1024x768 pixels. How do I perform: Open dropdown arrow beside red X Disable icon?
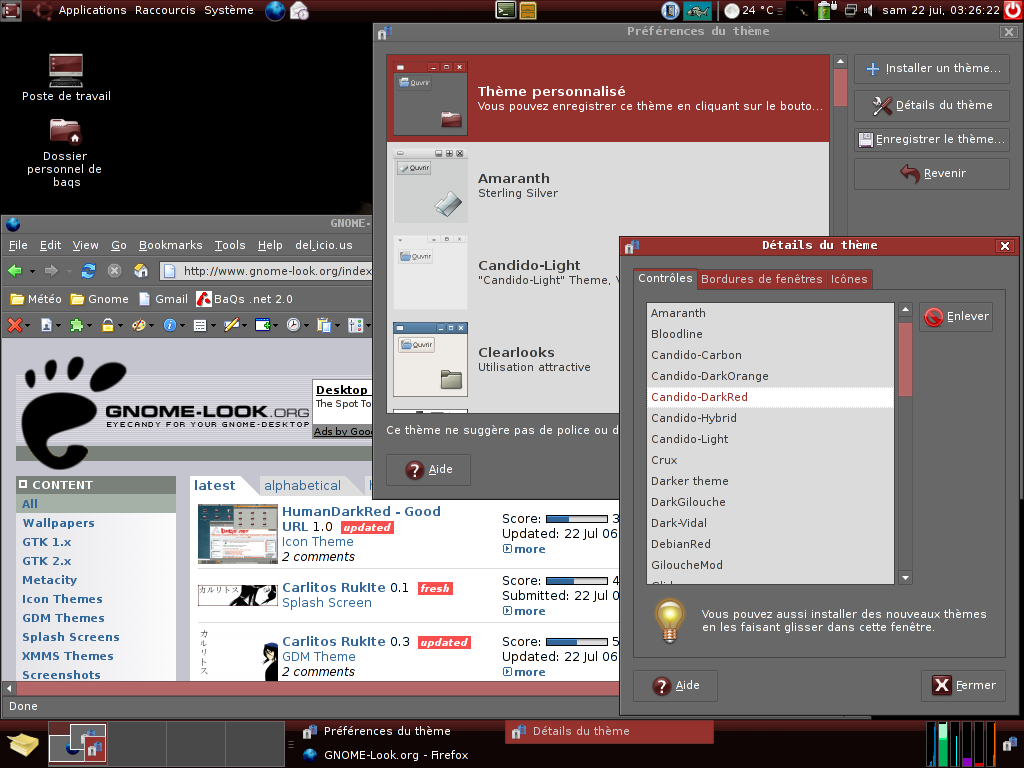click(x=27, y=325)
